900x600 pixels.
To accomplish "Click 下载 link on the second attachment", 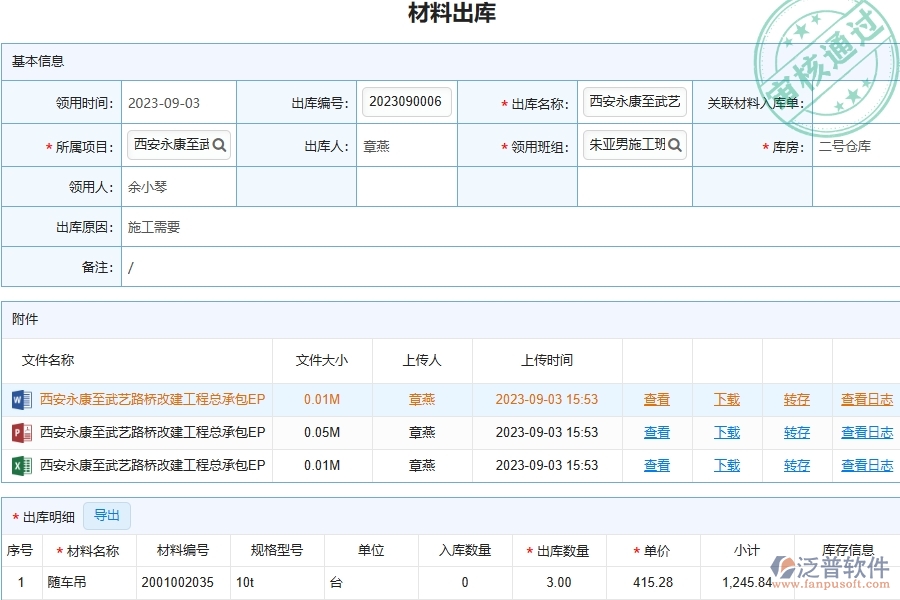I will [726, 432].
